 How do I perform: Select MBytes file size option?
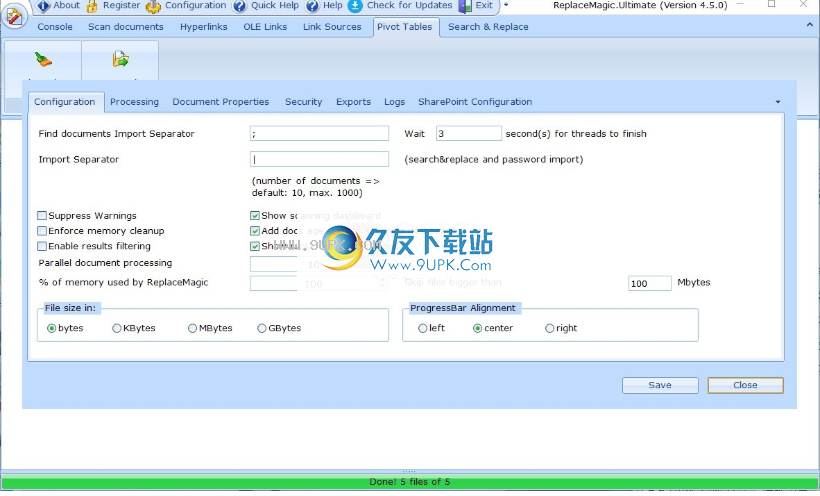pos(192,329)
